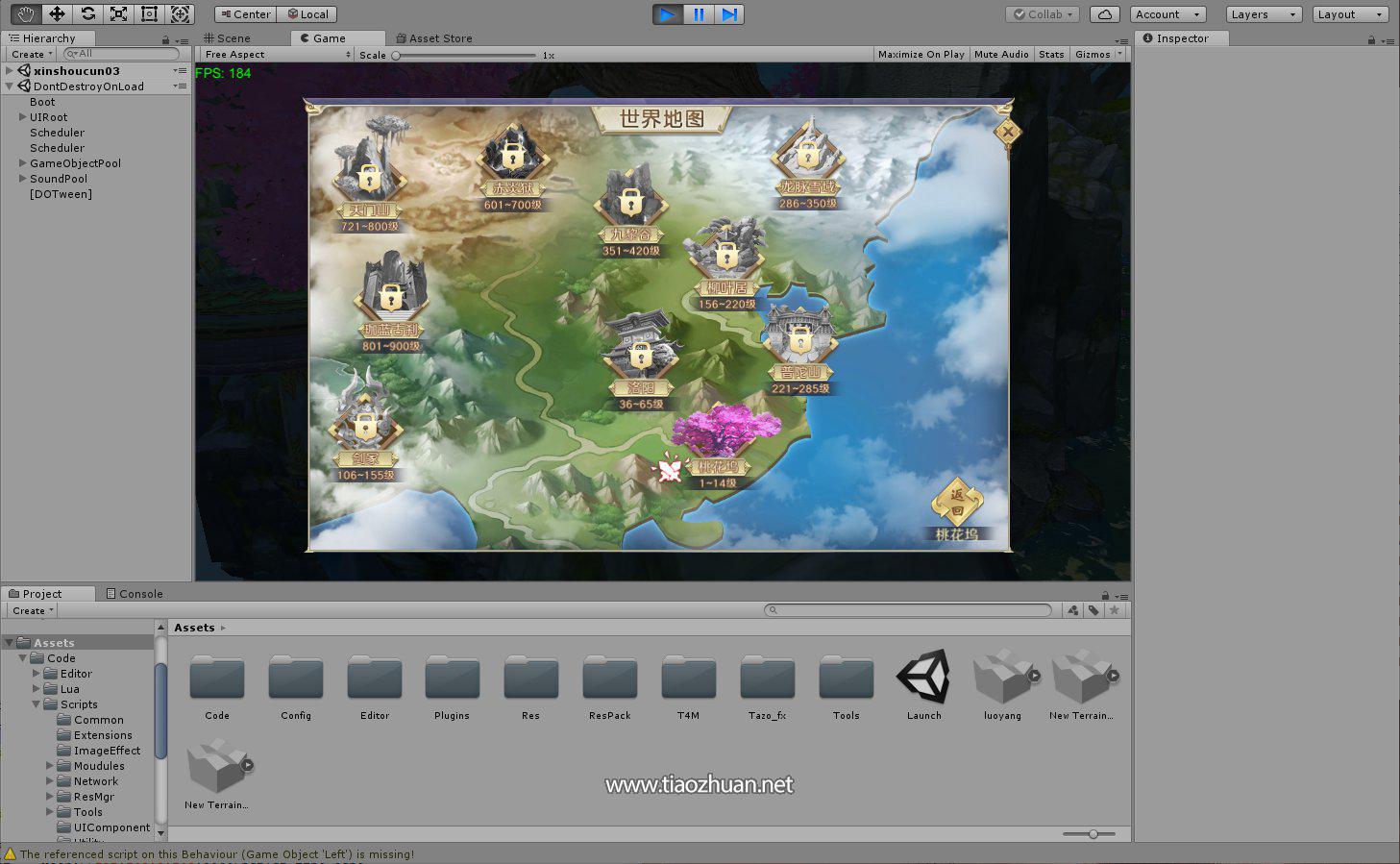This screenshot has height=864, width=1400.
Task: Open the cloud services icon
Action: pos(1104,14)
